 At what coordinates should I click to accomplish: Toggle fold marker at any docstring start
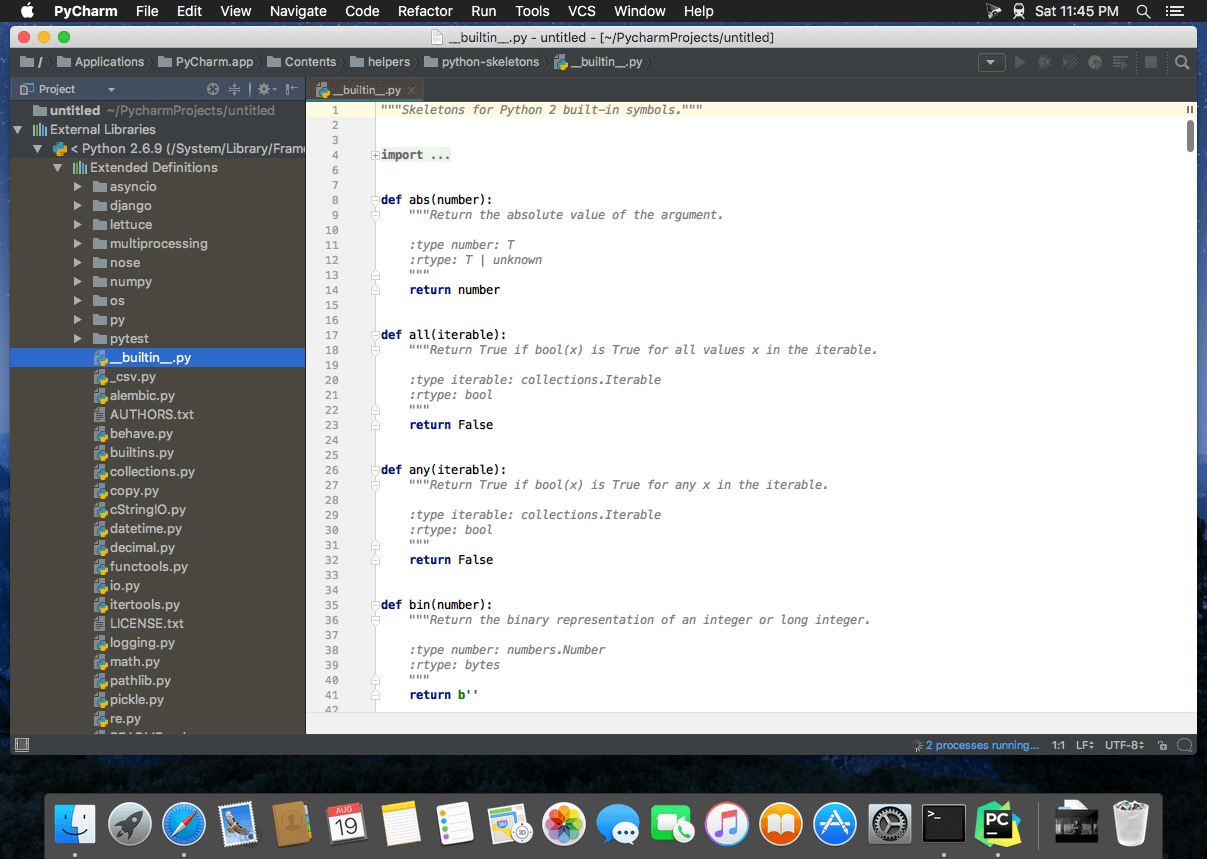point(375,485)
